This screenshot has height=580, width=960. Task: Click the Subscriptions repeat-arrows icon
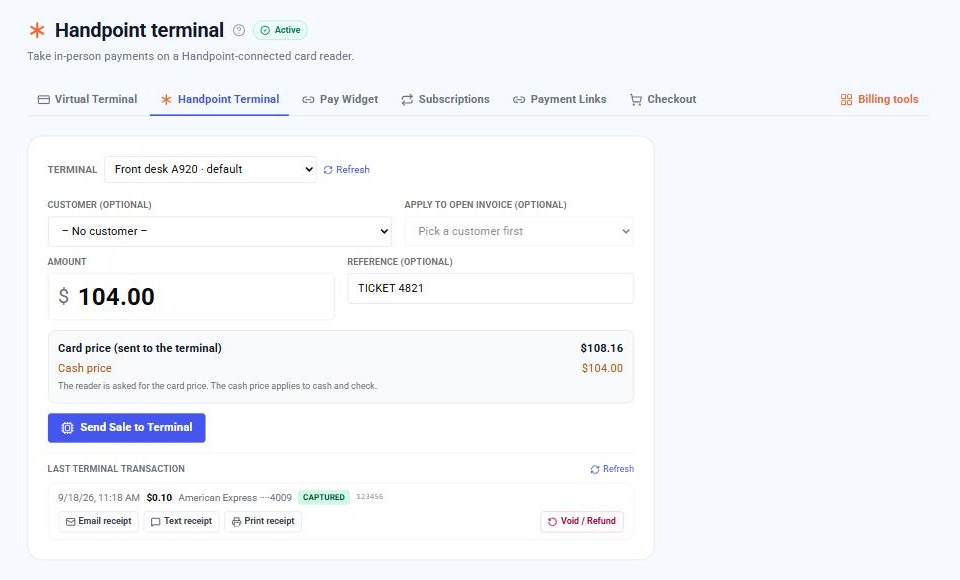point(407,100)
